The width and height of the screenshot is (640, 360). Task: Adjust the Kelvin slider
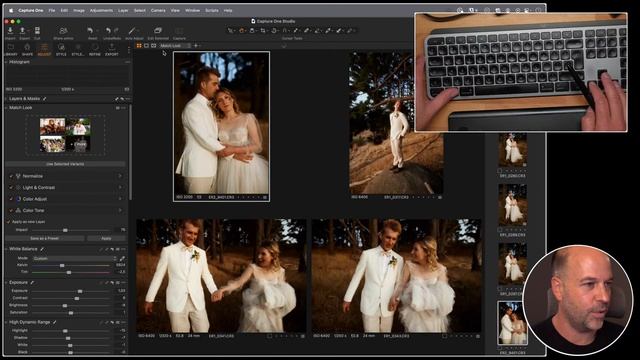tap(62, 265)
